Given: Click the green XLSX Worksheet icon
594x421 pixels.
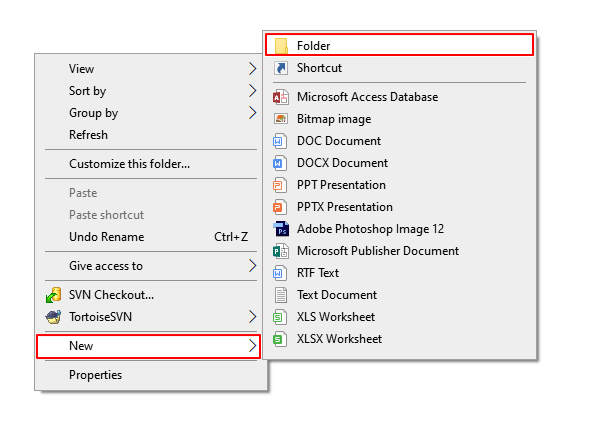Looking at the screenshot, I should 280,339.
